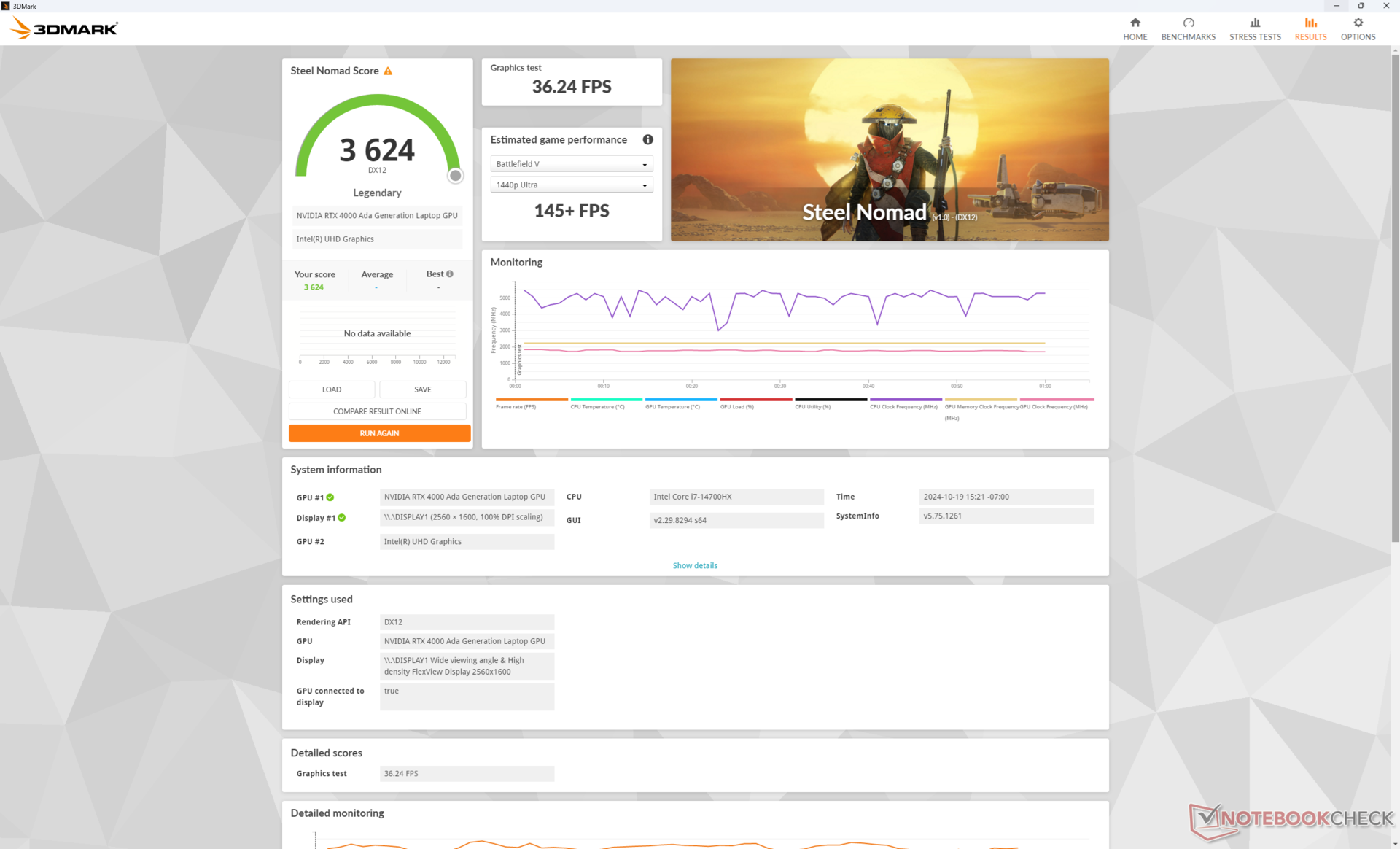Open the 1440p Ultra resolution dropdown
This screenshot has height=849, width=1400.
click(571, 185)
